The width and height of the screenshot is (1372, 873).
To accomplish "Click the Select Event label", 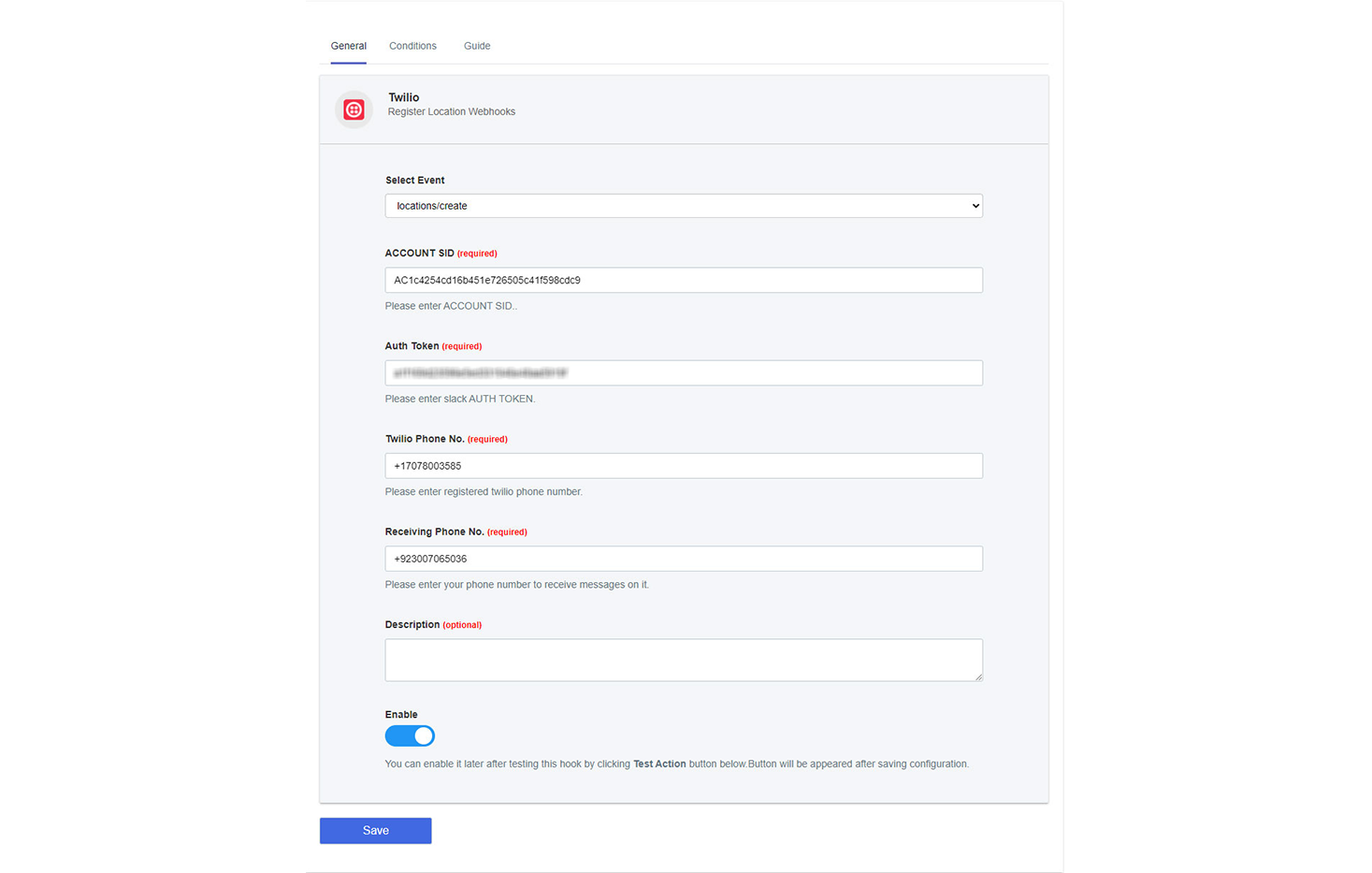I will [415, 181].
